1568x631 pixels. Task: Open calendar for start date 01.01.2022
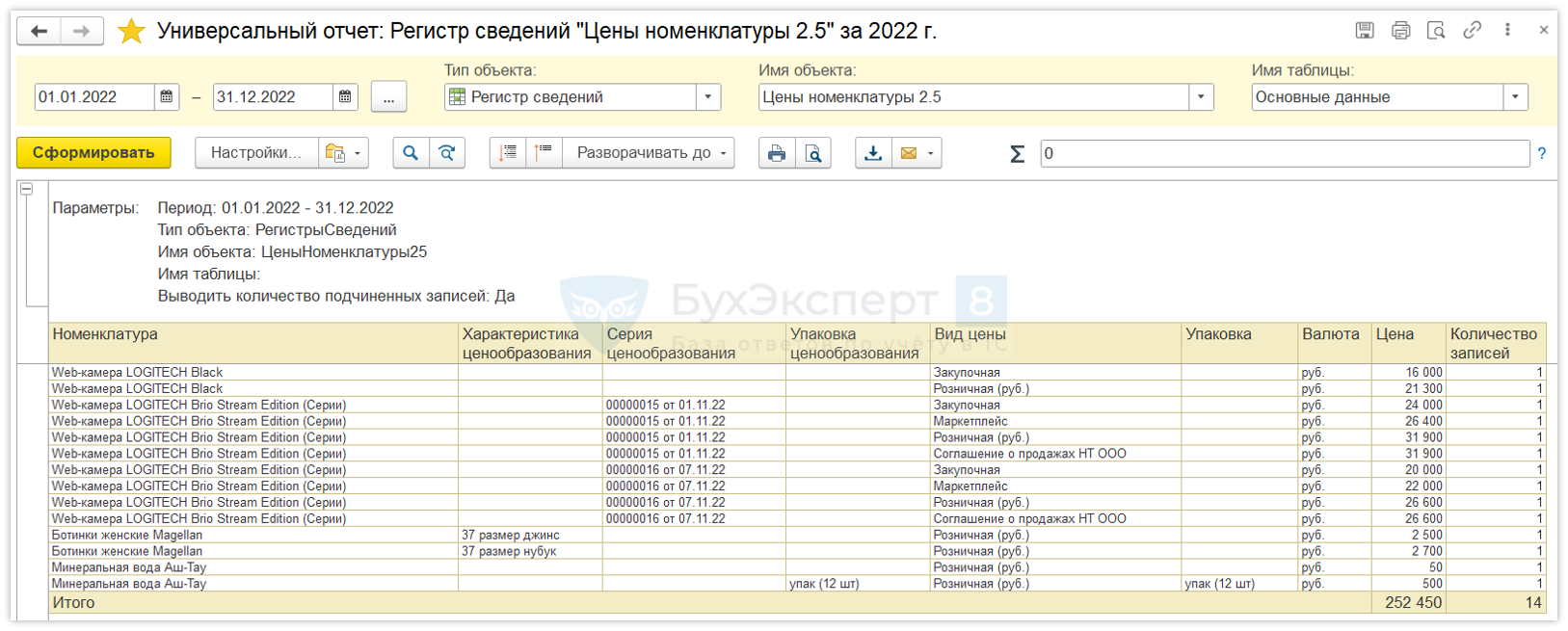click(x=167, y=97)
